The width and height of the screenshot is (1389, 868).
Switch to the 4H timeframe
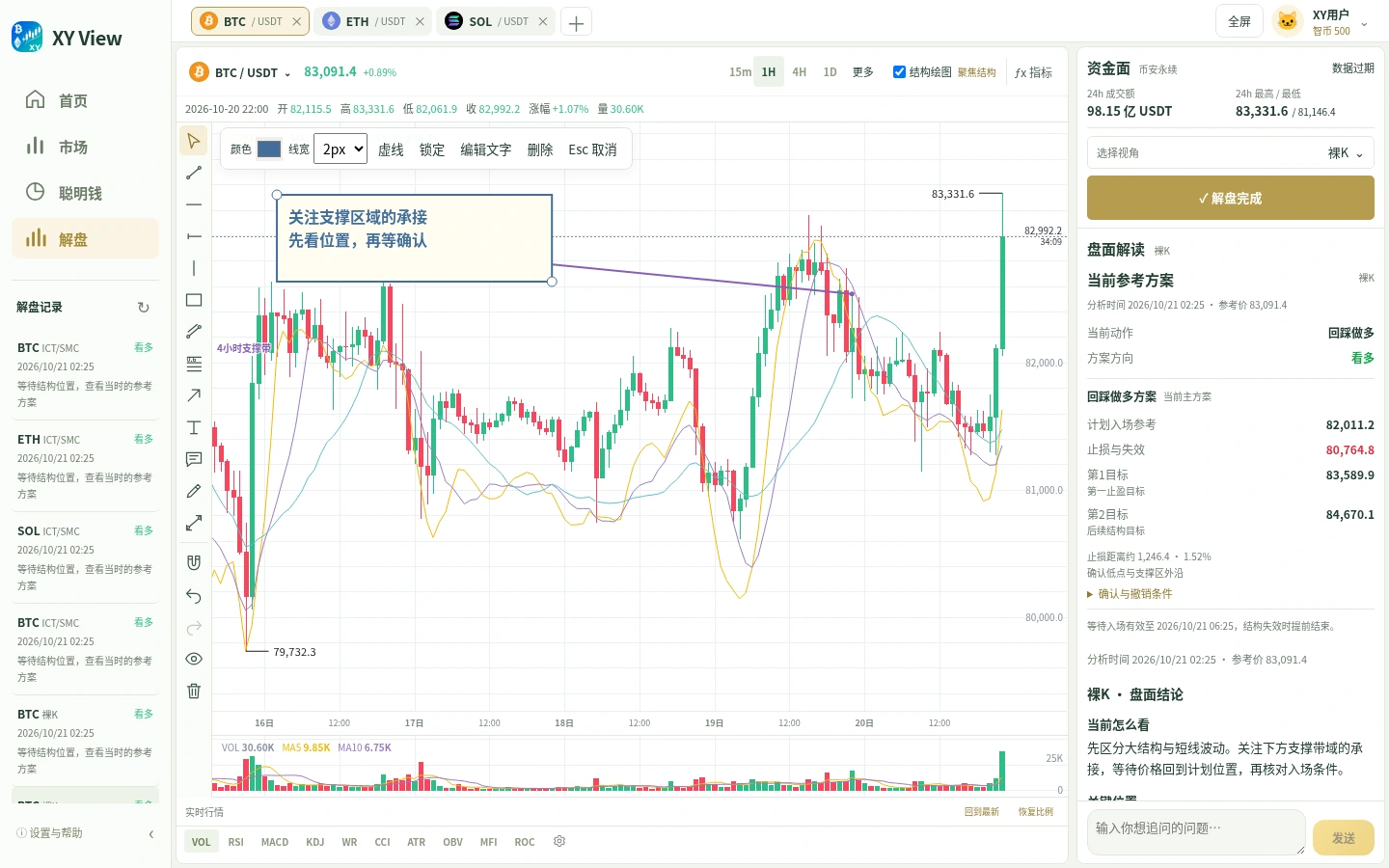(799, 72)
